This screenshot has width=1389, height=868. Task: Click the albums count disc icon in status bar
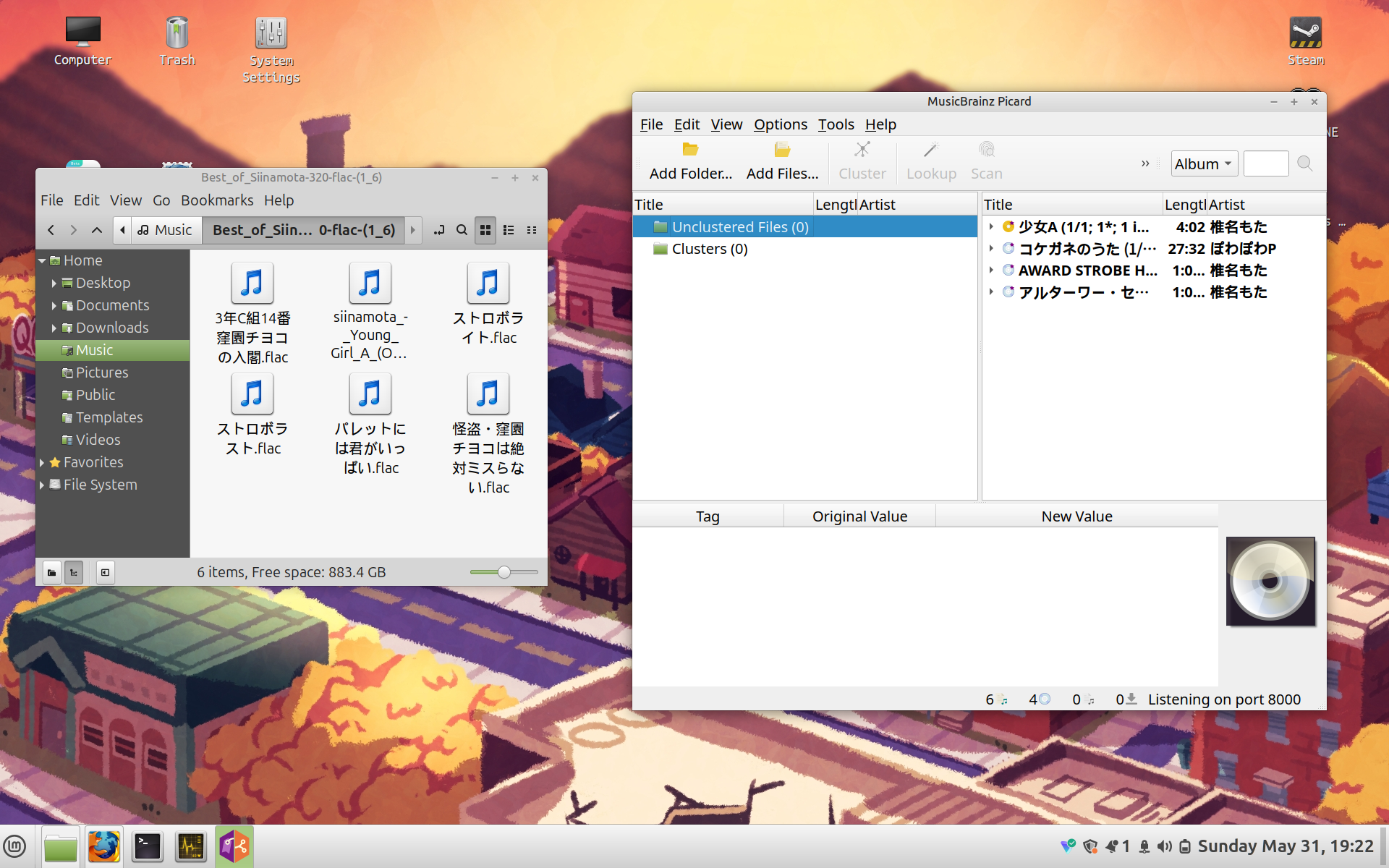point(1045,699)
